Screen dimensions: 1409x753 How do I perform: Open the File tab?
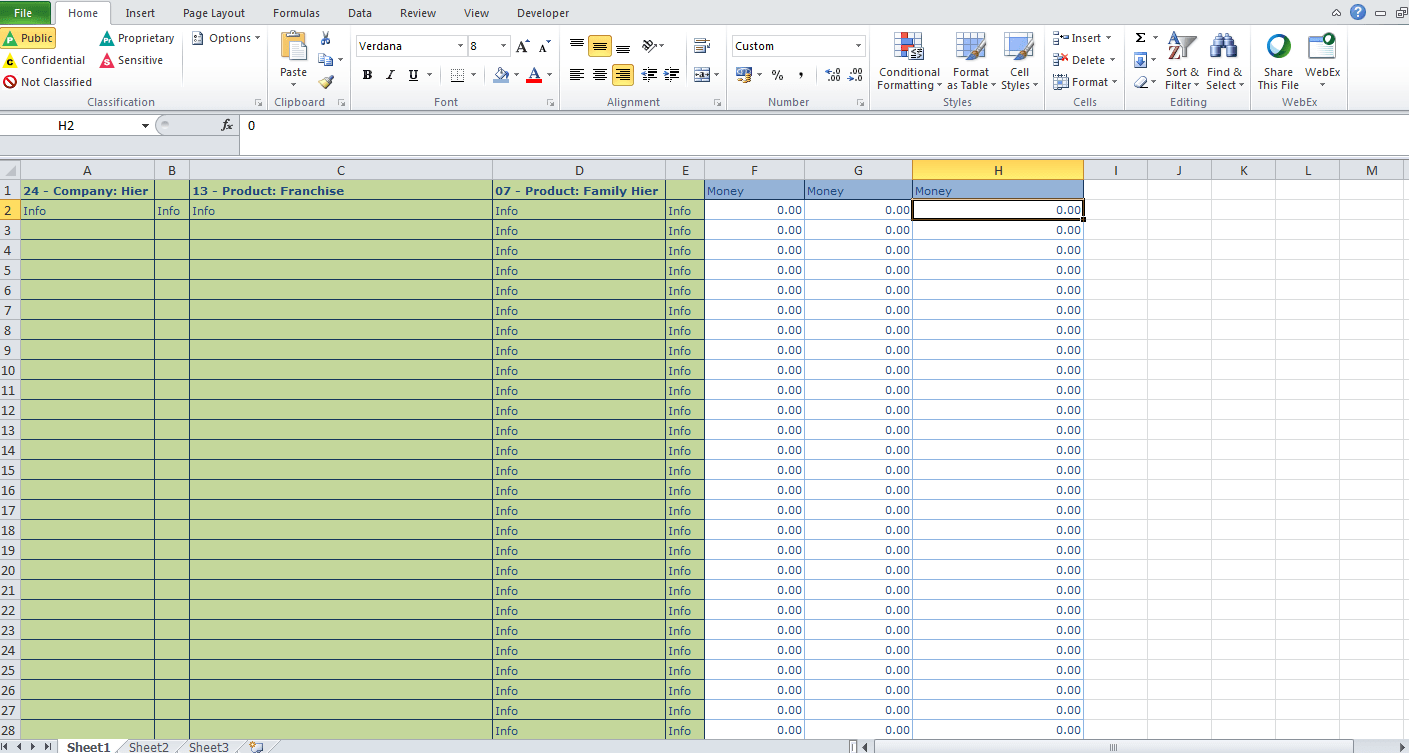23,13
